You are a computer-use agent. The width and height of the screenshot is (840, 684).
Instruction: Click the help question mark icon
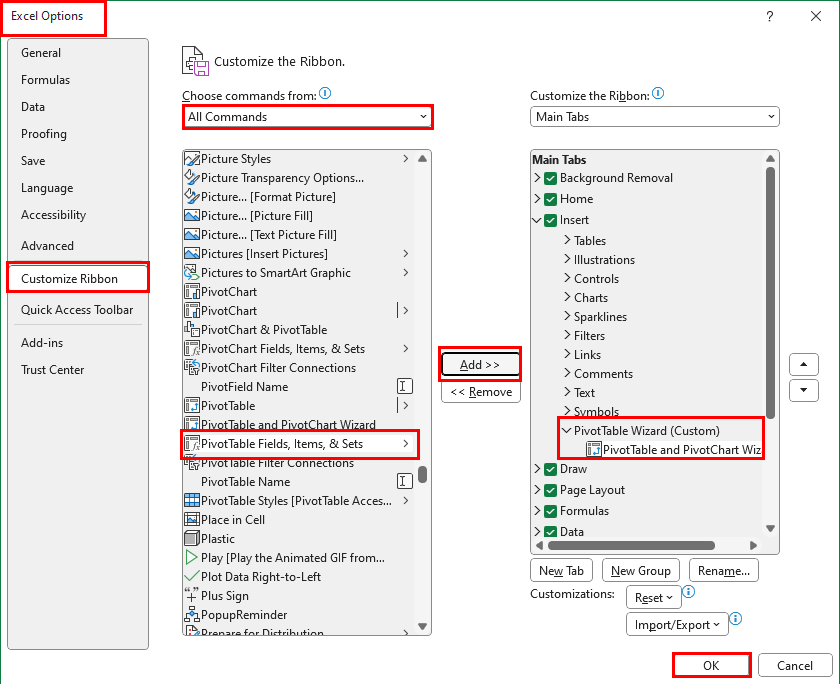coord(770,17)
